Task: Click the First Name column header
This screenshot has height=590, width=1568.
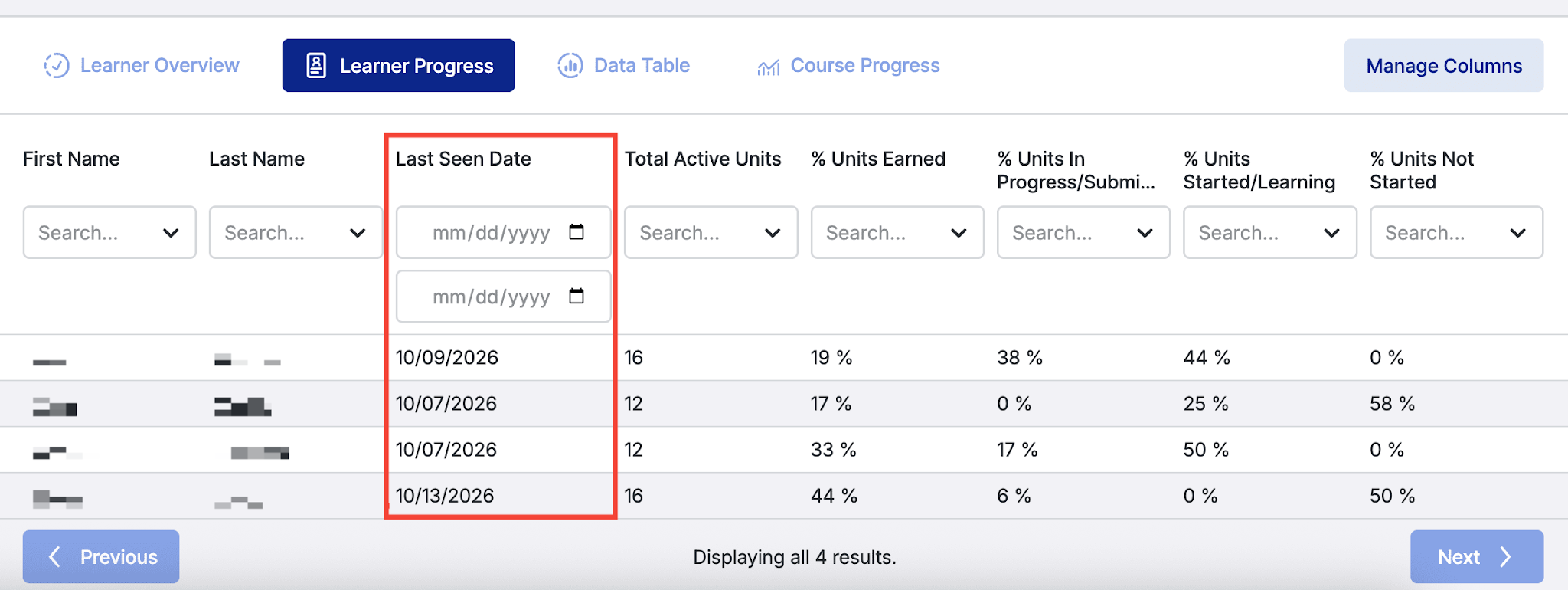Action: (71, 159)
